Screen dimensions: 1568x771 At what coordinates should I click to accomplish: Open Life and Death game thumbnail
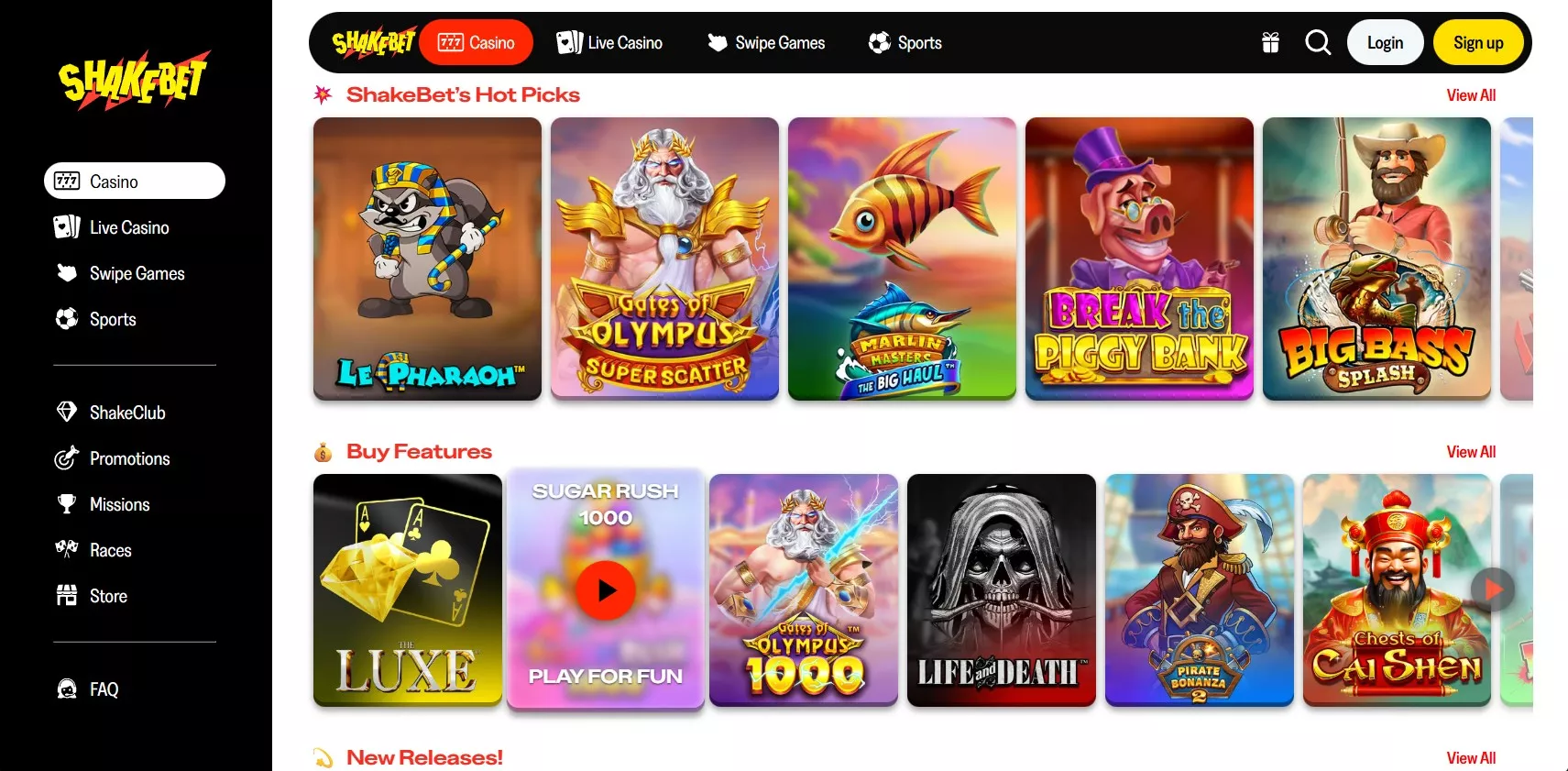coord(1002,589)
